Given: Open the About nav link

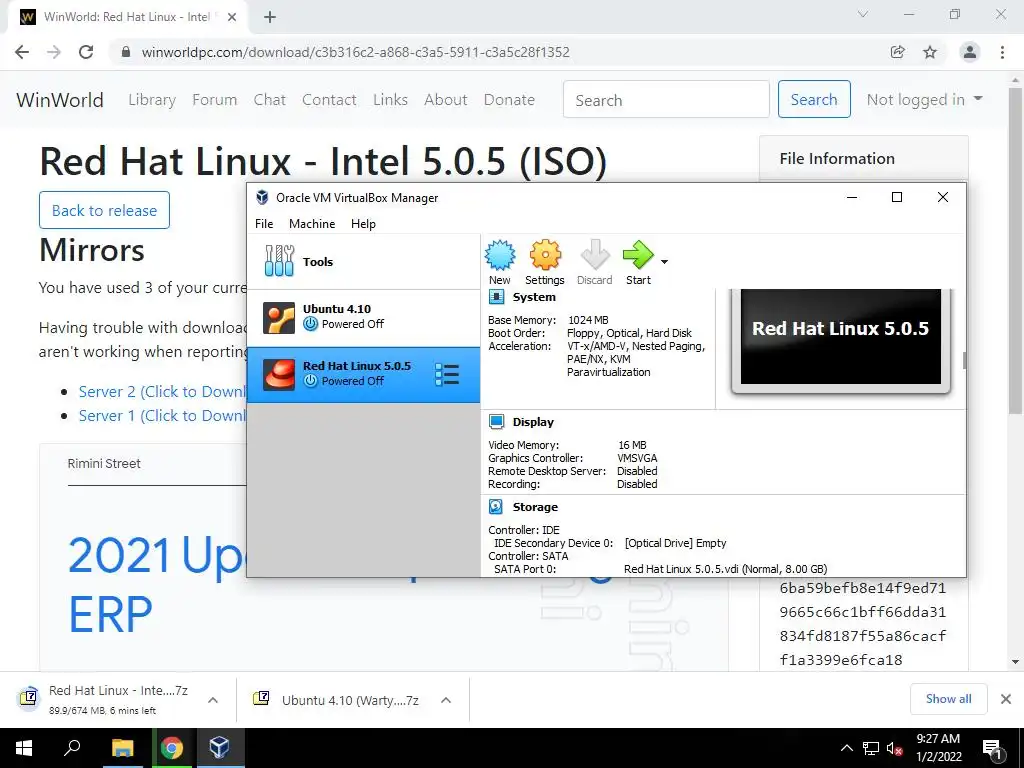Looking at the screenshot, I should (x=446, y=100).
